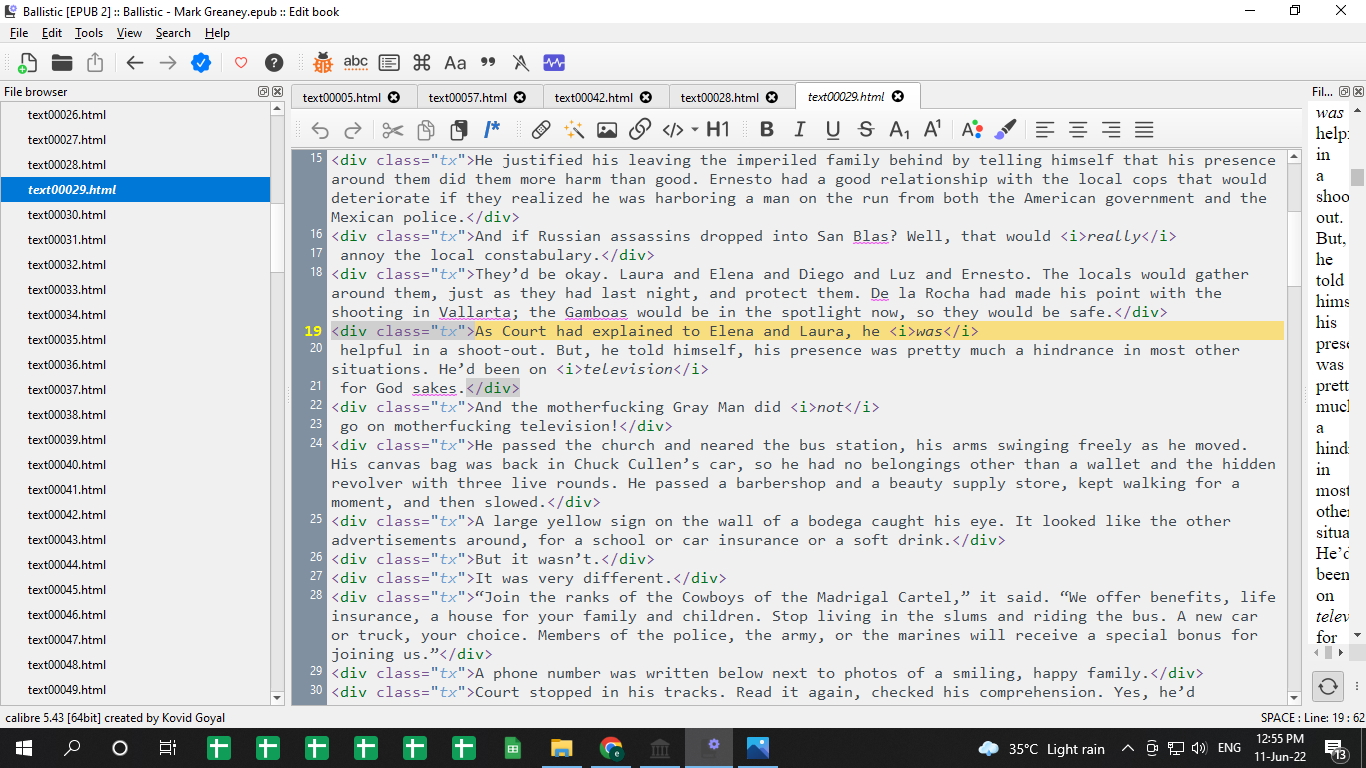Viewport: 1366px width, 768px height.
Task: Align text to the left
Action: (1045, 130)
